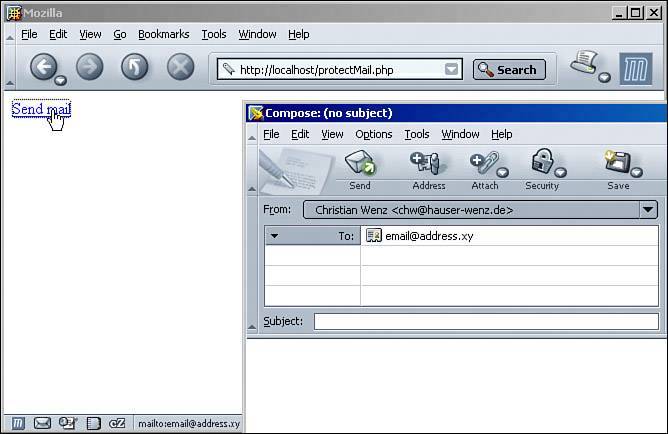This screenshot has width=668, height=434.
Task: Open Mail from the envelope status bar icon
Action: (x=42, y=423)
